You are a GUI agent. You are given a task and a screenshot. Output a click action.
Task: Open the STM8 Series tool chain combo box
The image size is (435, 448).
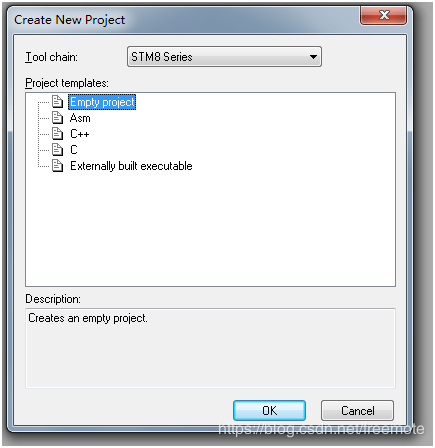pyautogui.click(x=224, y=57)
